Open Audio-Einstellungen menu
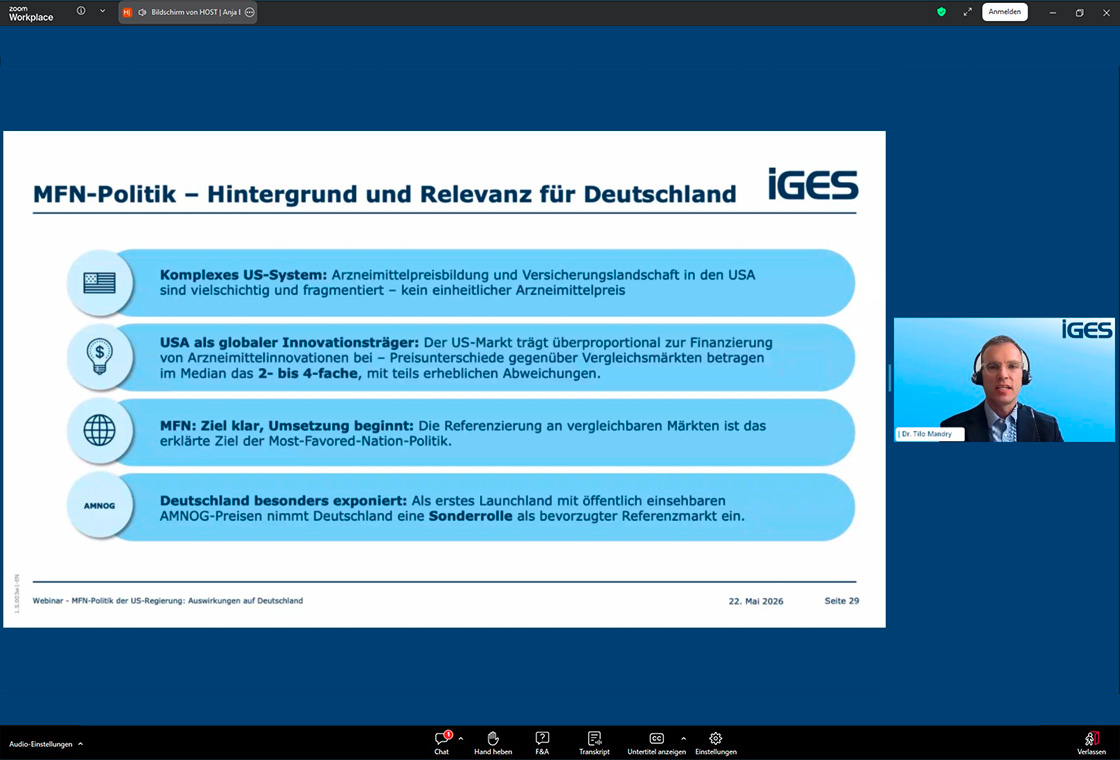 46,744
